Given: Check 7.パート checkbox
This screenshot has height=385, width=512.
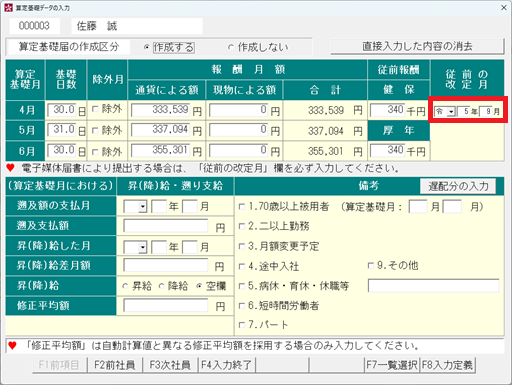Looking at the screenshot, I should point(242,325).
